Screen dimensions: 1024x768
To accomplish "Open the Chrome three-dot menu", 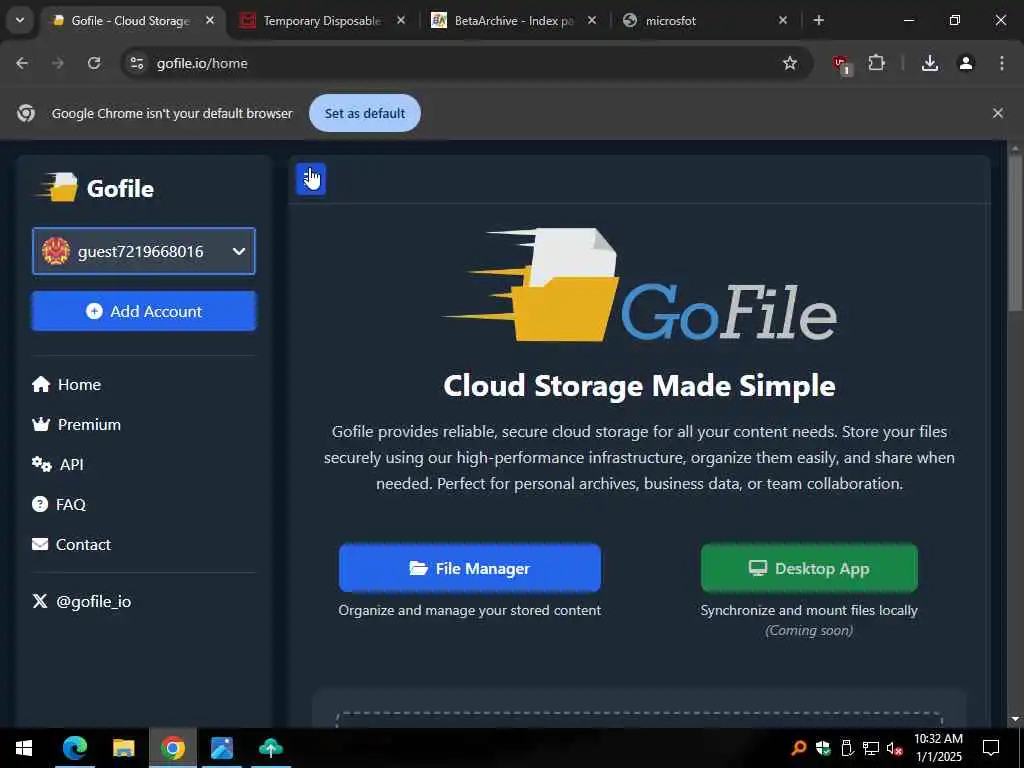I will (1002, 63).
